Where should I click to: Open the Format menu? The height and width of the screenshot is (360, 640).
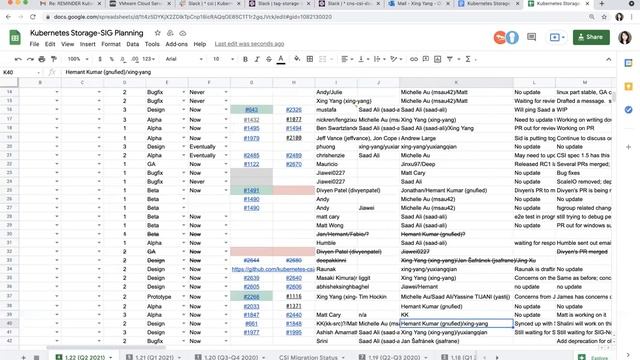111,44
